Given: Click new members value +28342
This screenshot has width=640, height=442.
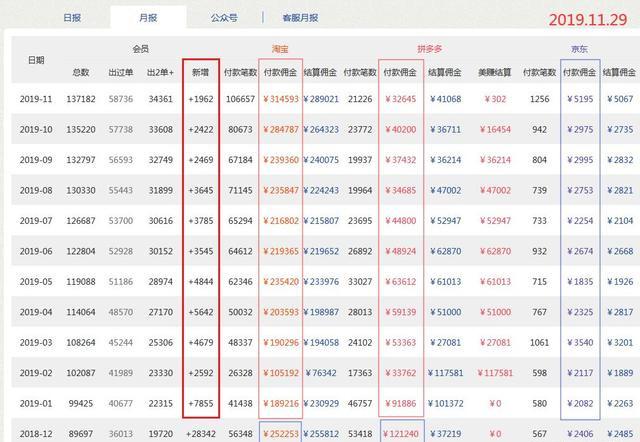Looking at the screenshot, I should tap(200, 433).
